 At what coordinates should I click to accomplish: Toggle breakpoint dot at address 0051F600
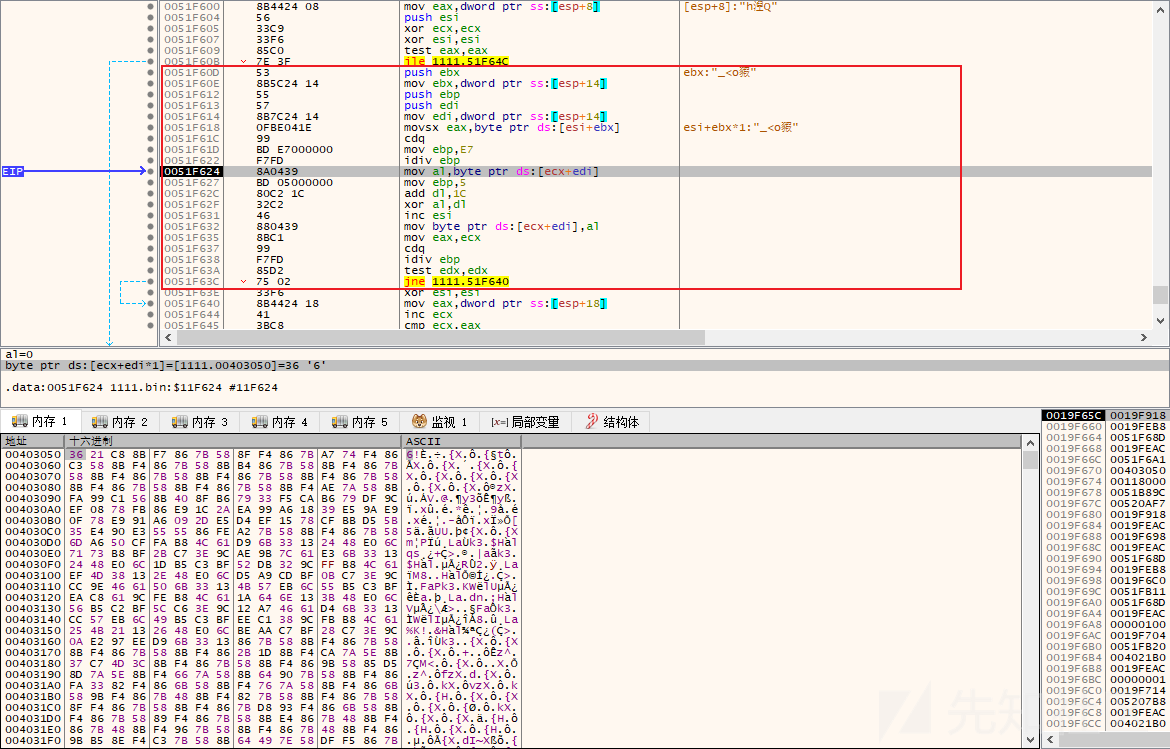click(x=151, y=7)
